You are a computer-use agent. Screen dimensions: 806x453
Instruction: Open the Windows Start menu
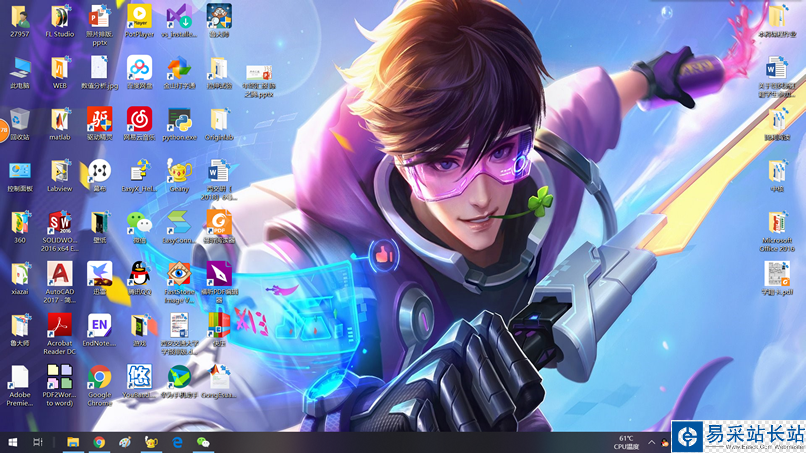pos(13,442)
